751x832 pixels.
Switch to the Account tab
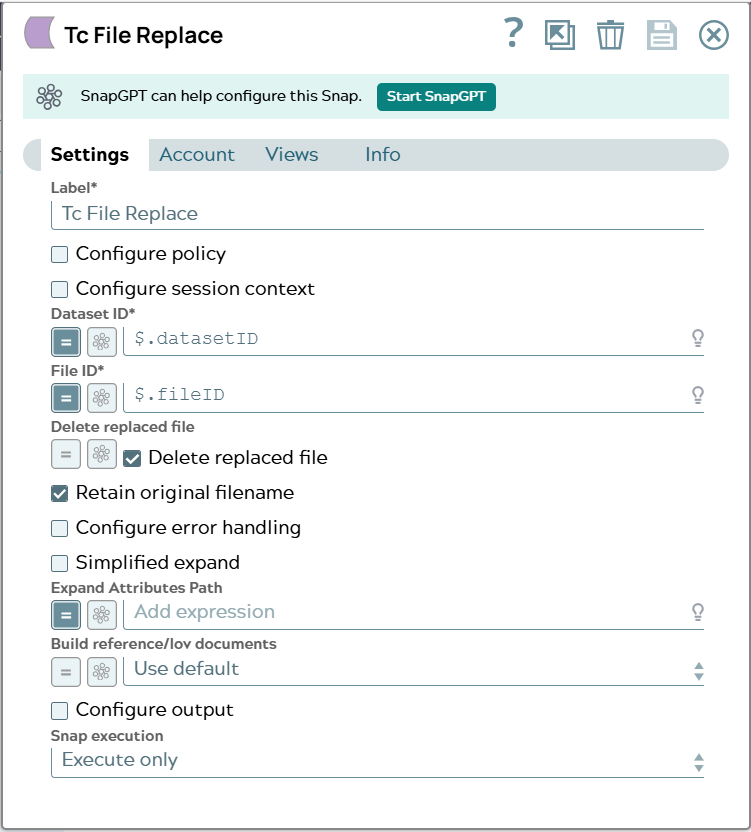[x=197, y=155]
